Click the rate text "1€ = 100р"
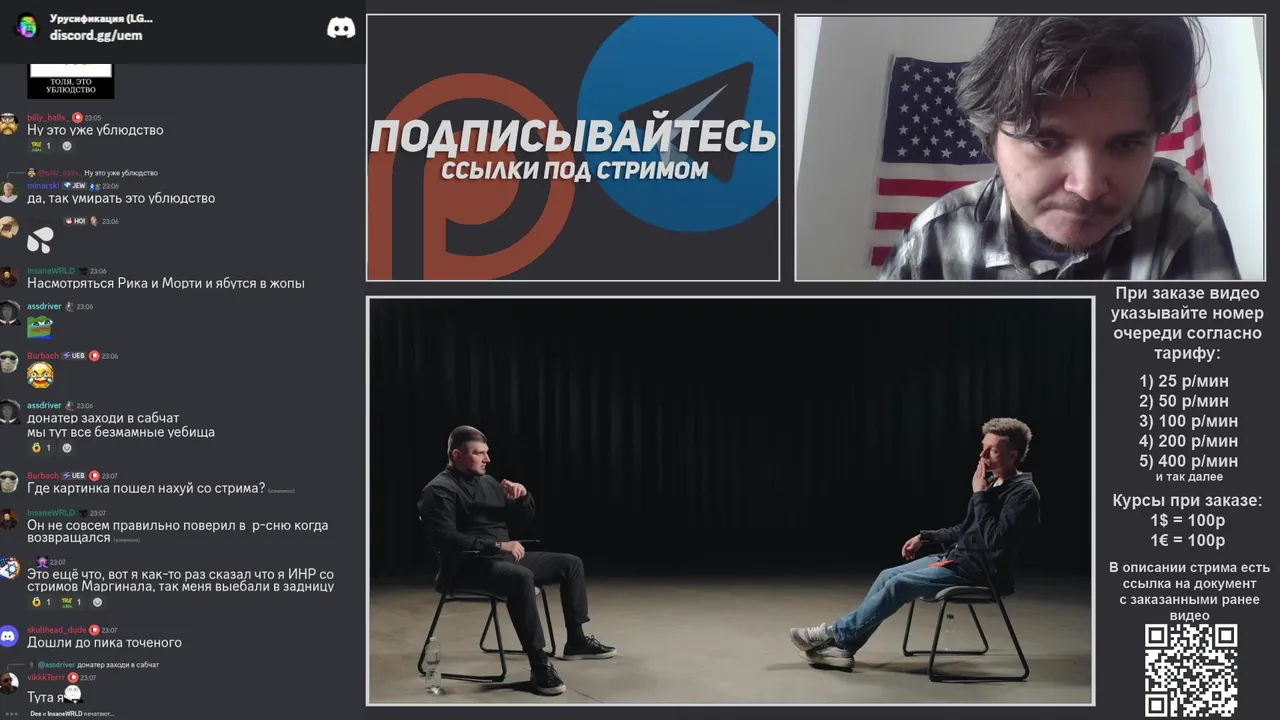The height and width of the screenshot is (720, 1280). click(1188, 540)
